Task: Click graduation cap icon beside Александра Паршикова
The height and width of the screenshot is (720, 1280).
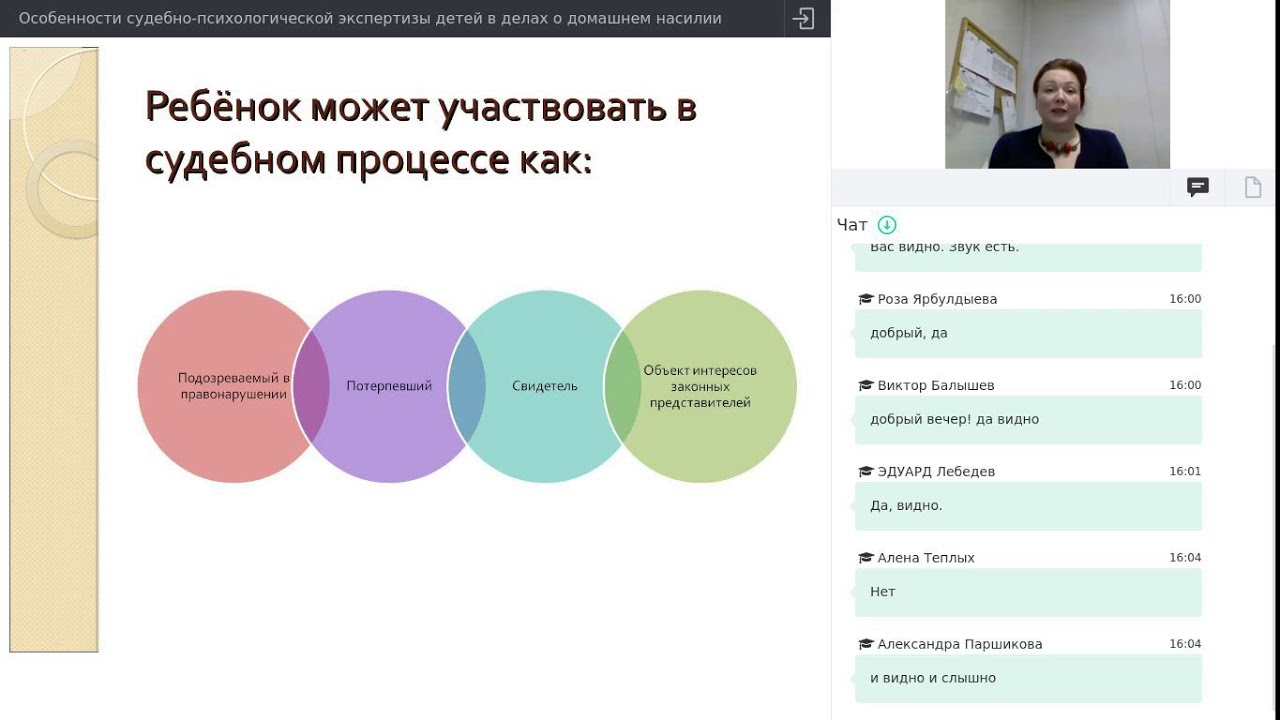Action: click(x=866, y=644)
